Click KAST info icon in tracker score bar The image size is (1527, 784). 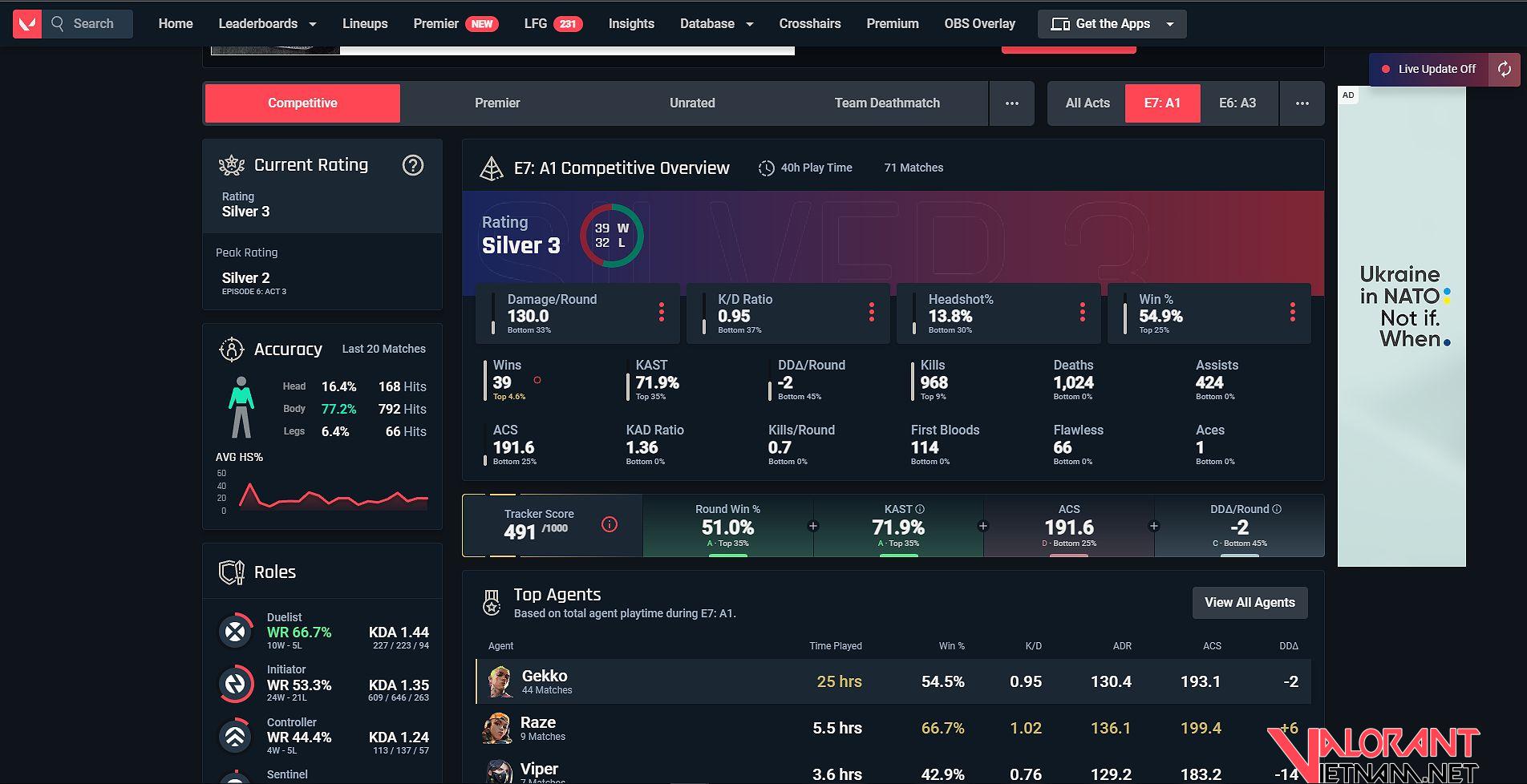(x=920, y=509)
